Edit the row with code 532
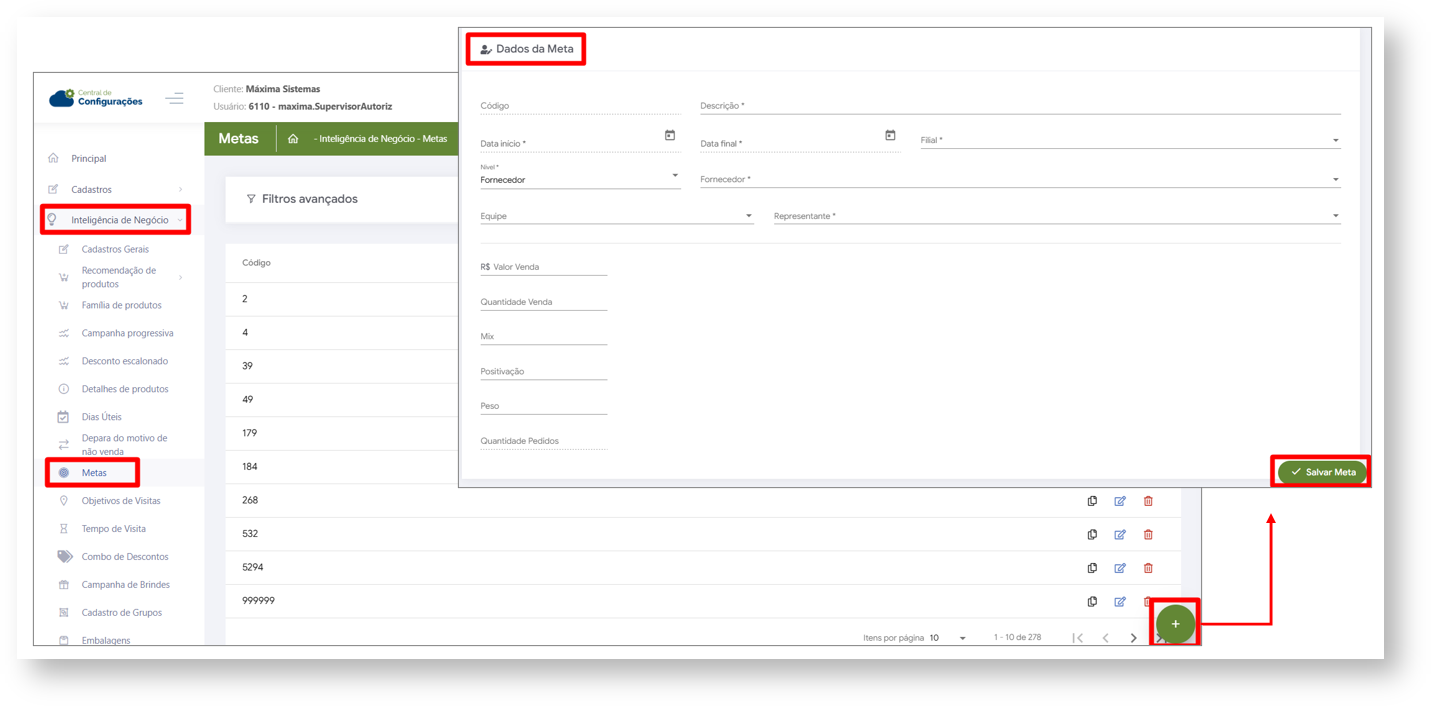Viewport: 1432px width, 707px height. pyautogui.click(x=1120, y=535)
